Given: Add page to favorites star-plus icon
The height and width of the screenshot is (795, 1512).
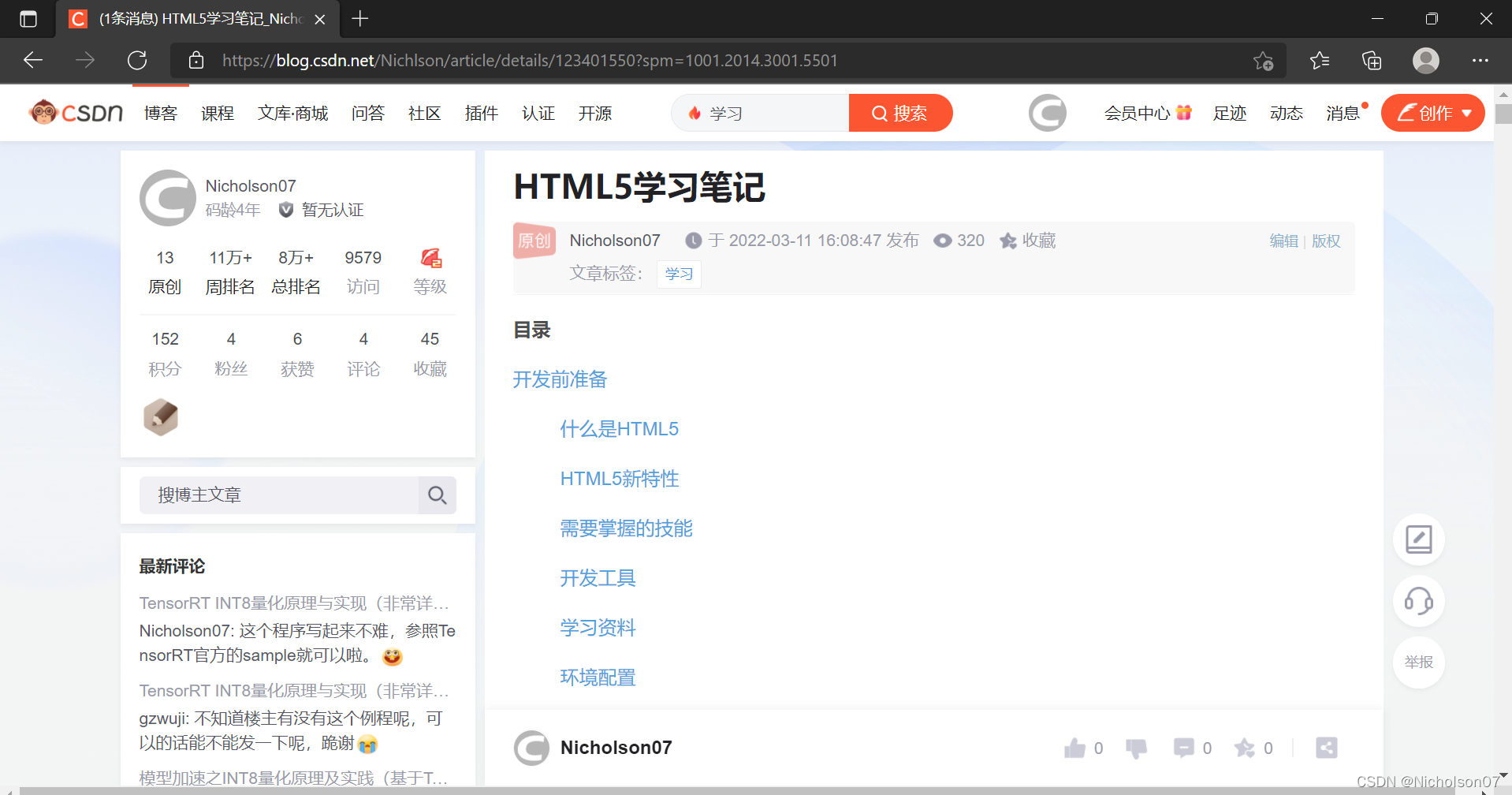Looking at the screenshot, I should (x=1263, y=60).
